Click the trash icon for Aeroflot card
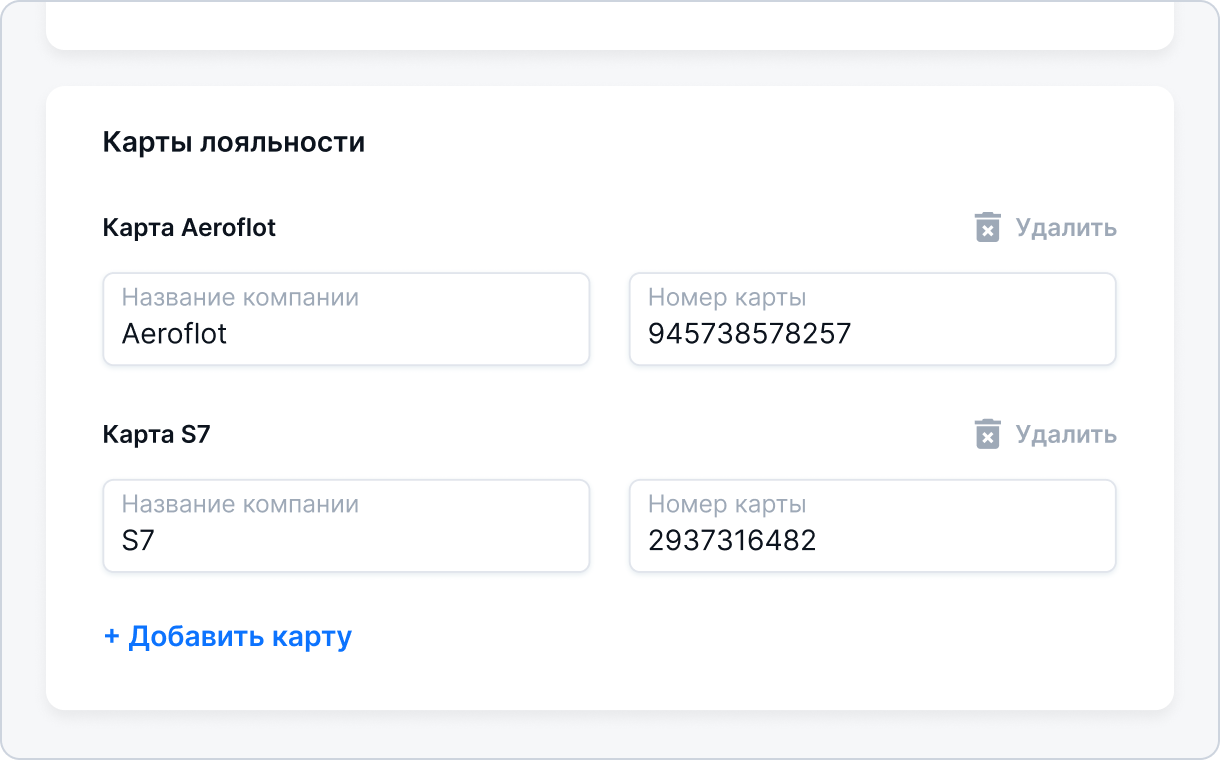1220x760 pixels. 987,228
